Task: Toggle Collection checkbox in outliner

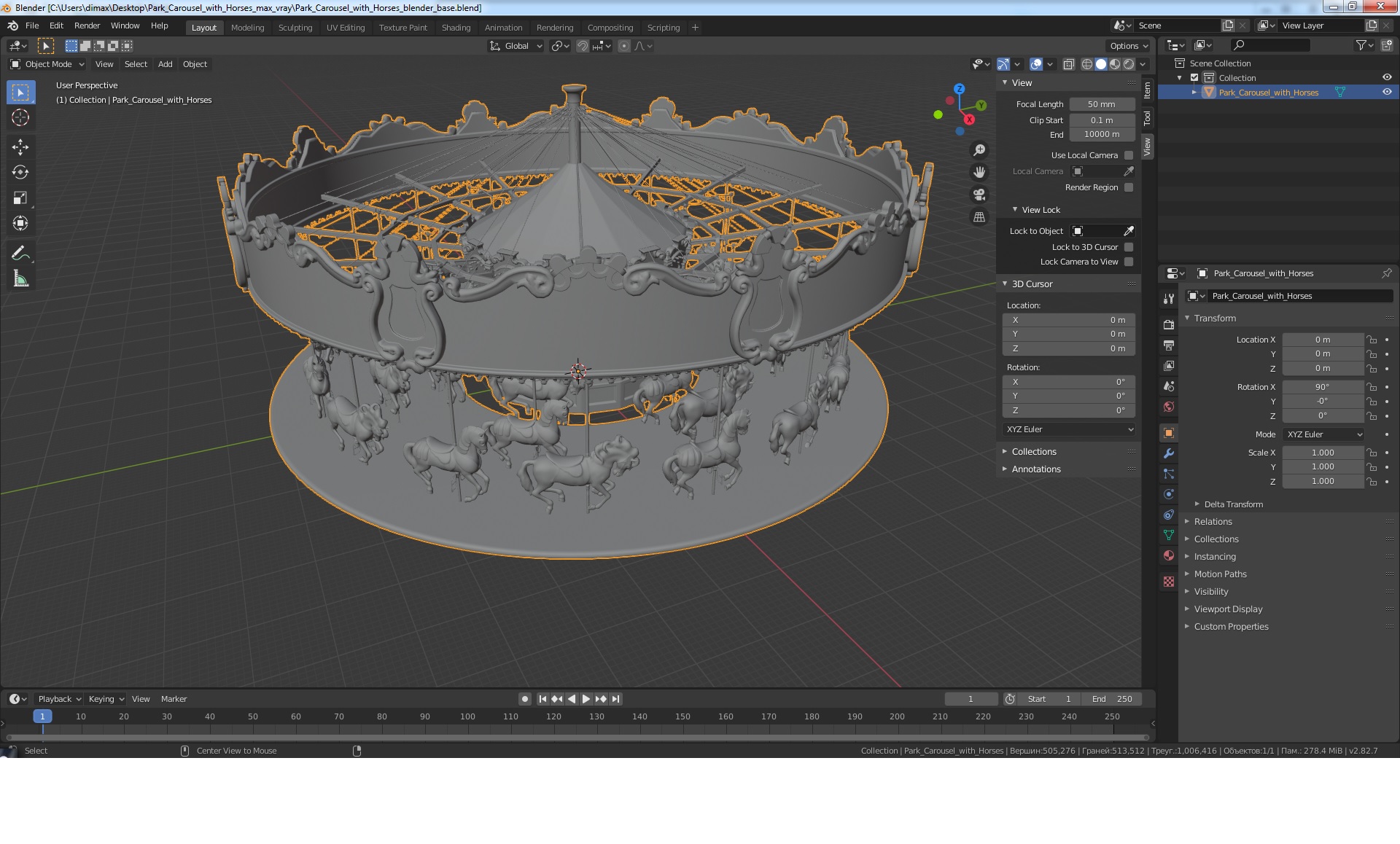Action: coord(1194,78)
